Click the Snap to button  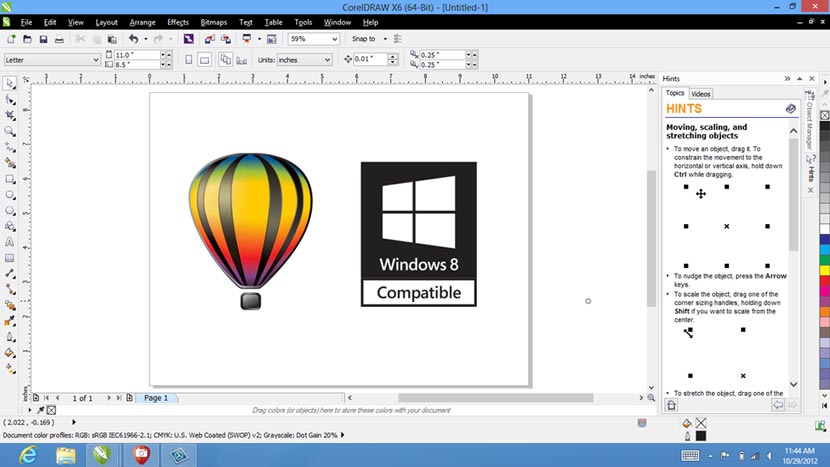tap(364, 39)
